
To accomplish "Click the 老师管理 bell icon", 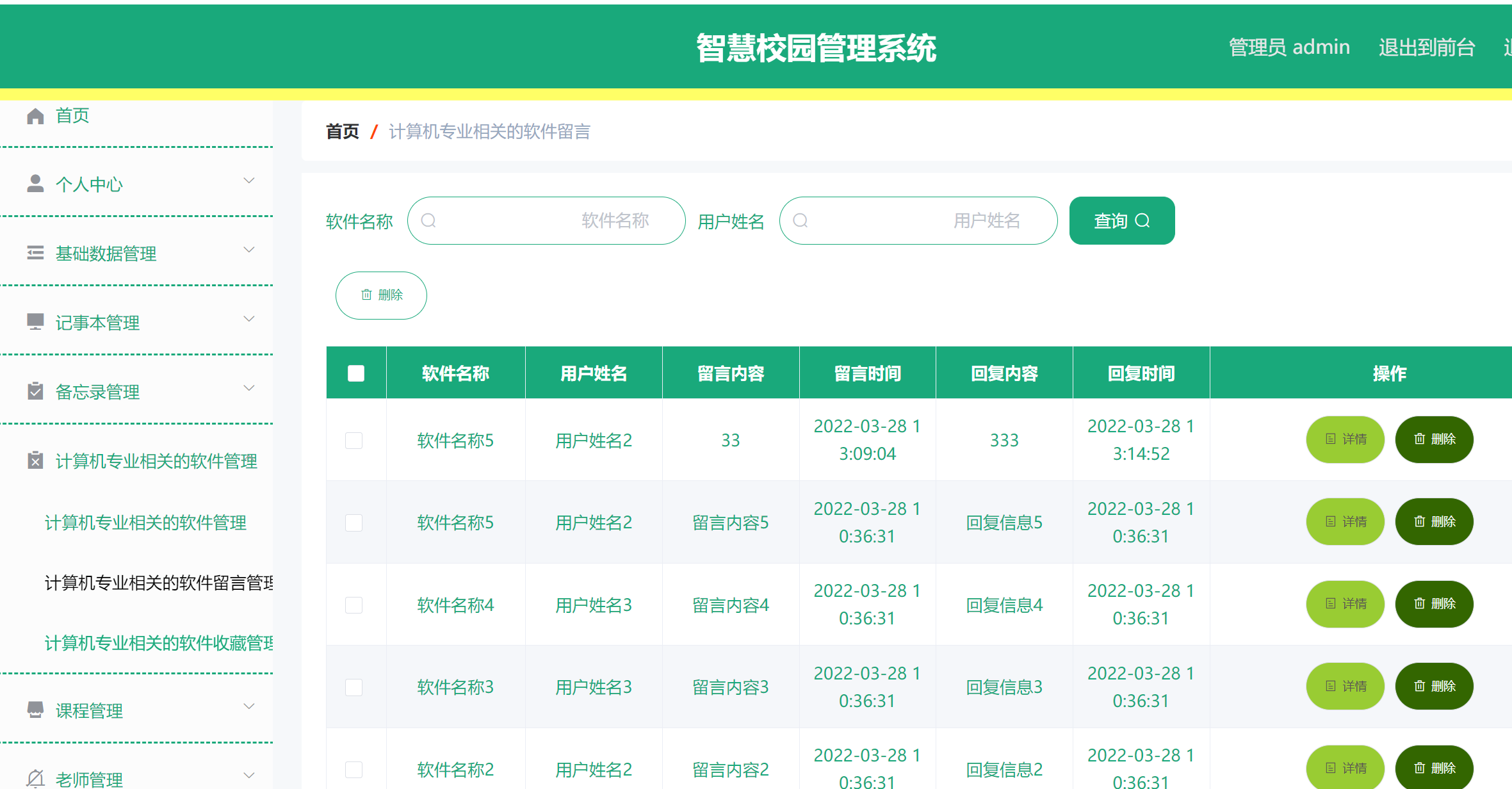I will pos(35,778).
